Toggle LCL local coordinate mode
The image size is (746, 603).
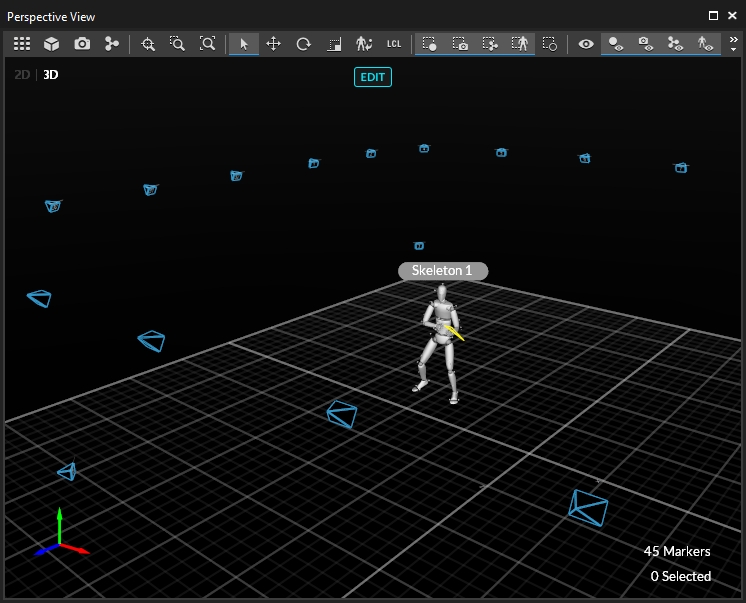tap(394, 44)
